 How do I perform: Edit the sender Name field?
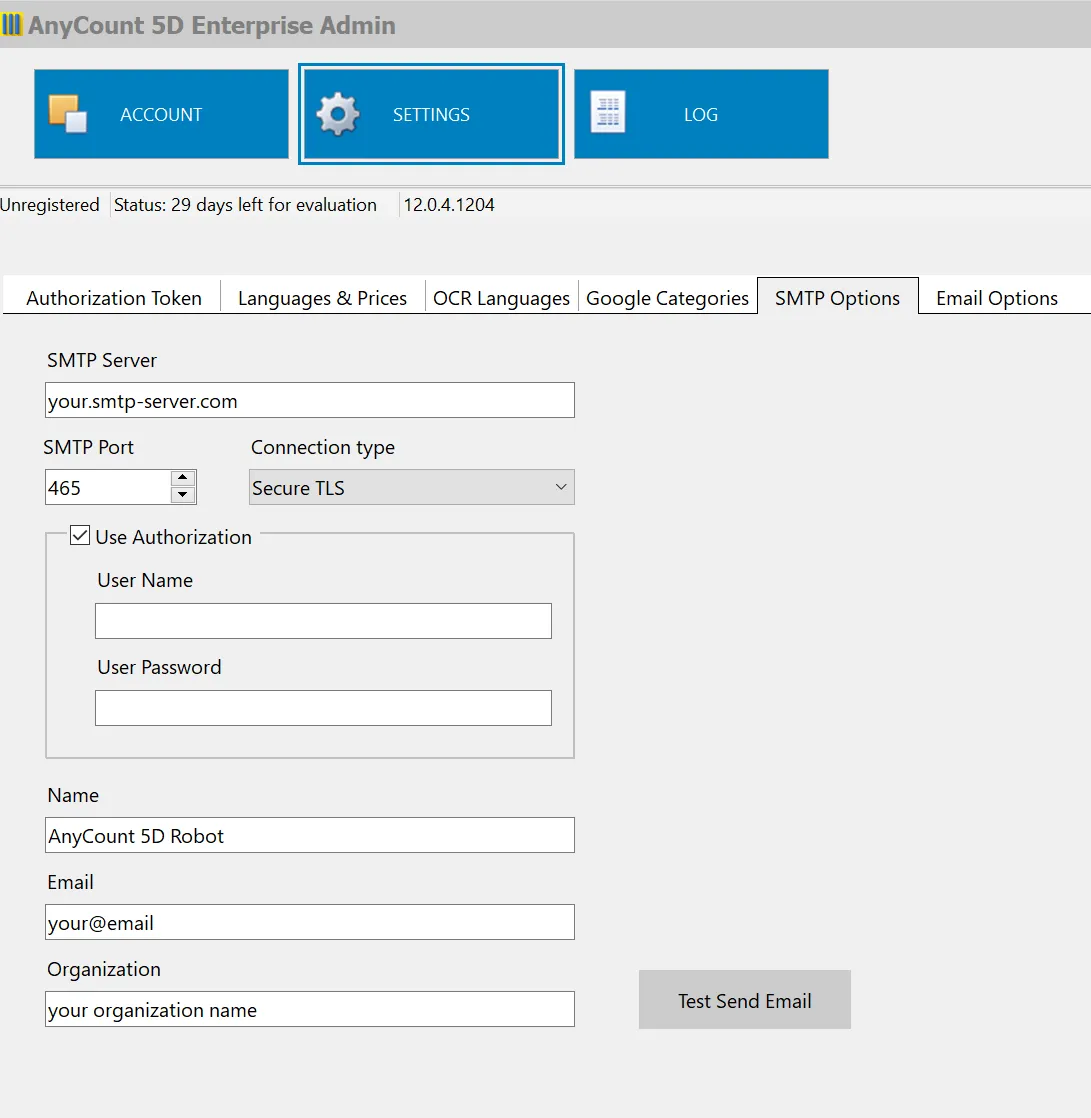[x=309, y=835]
